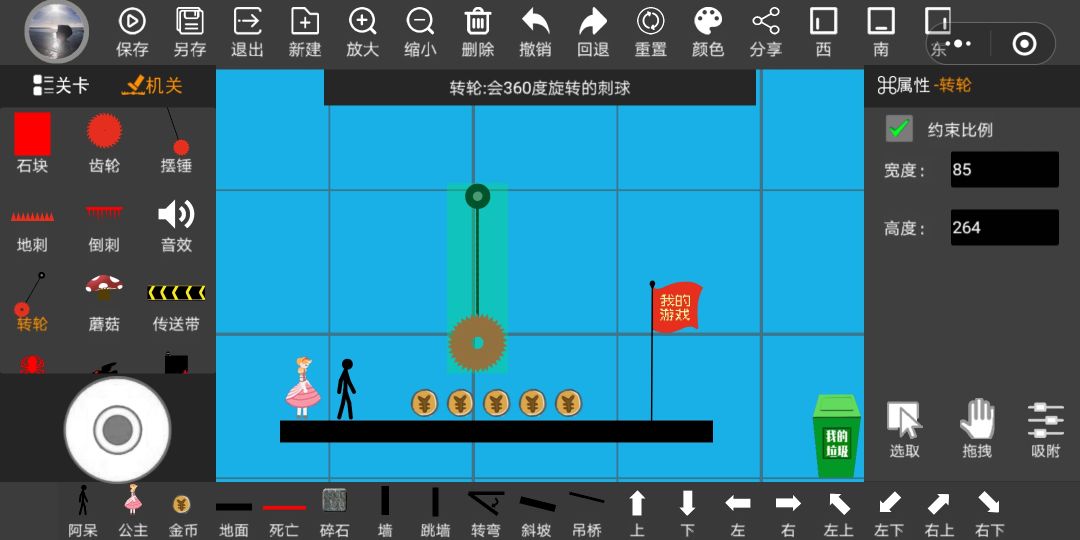Zoom out with the 缩小 icon
The height and width of the screenshot is (540, 1080).
pyautogui.click(x=420, y=21)
